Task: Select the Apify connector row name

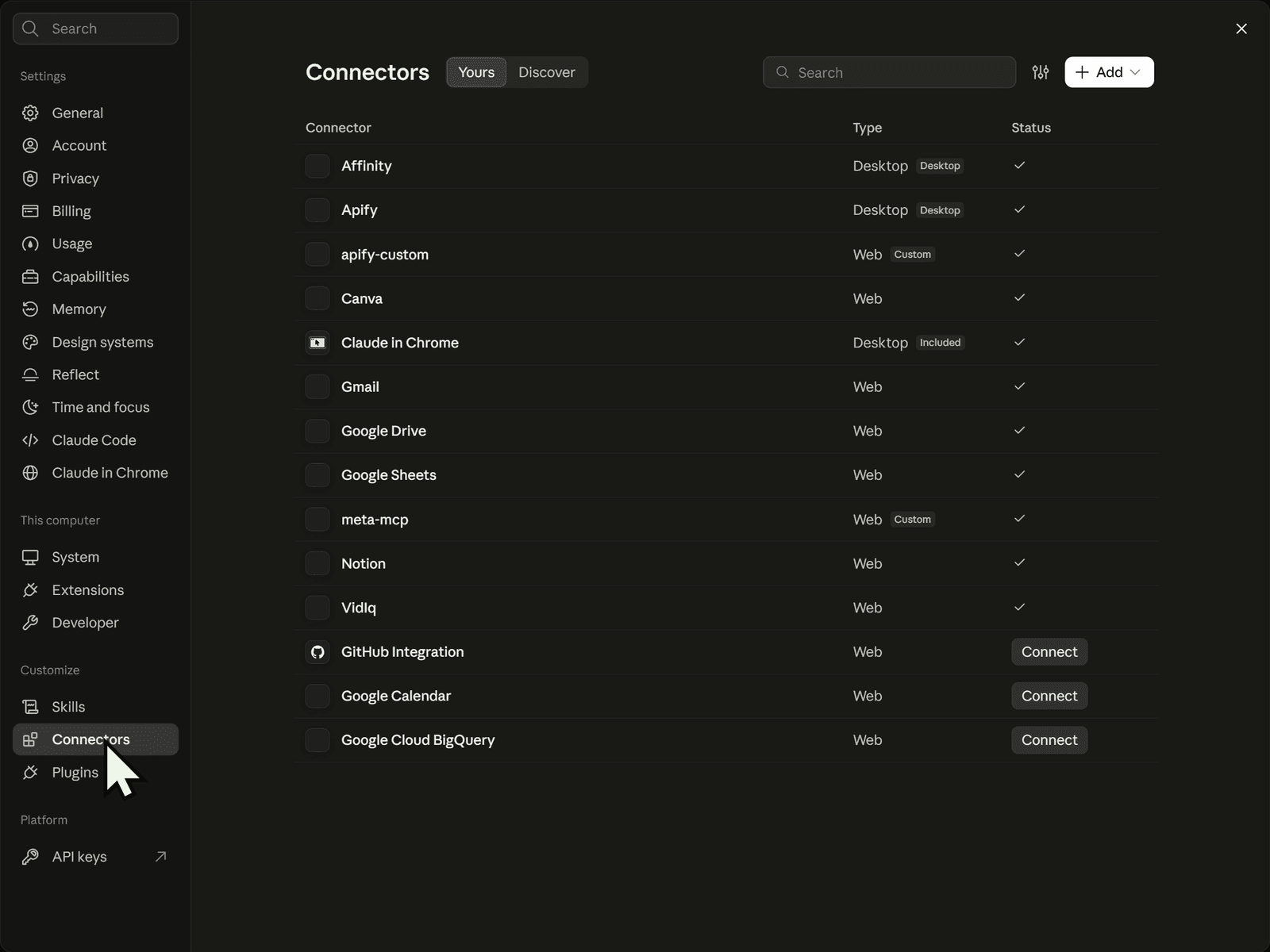Action: click(x=360, y=210)
